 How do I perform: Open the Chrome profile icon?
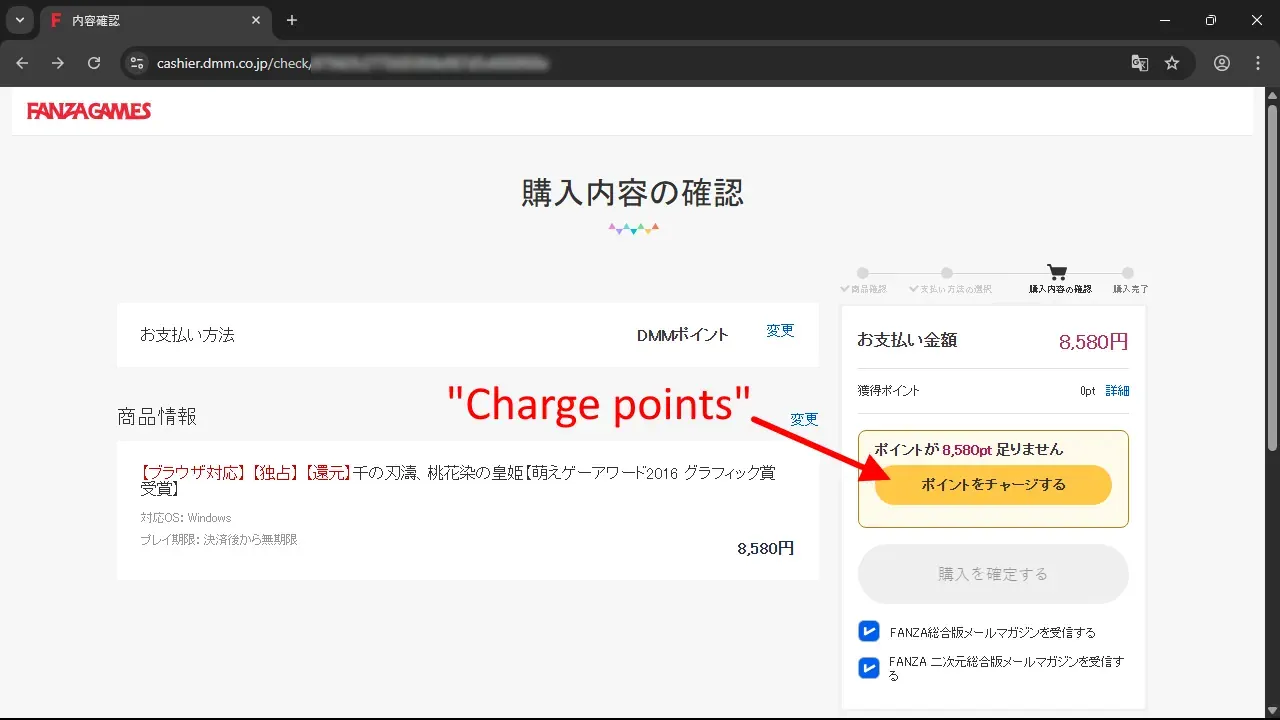pyautogui.click(x=1222, y=63)
